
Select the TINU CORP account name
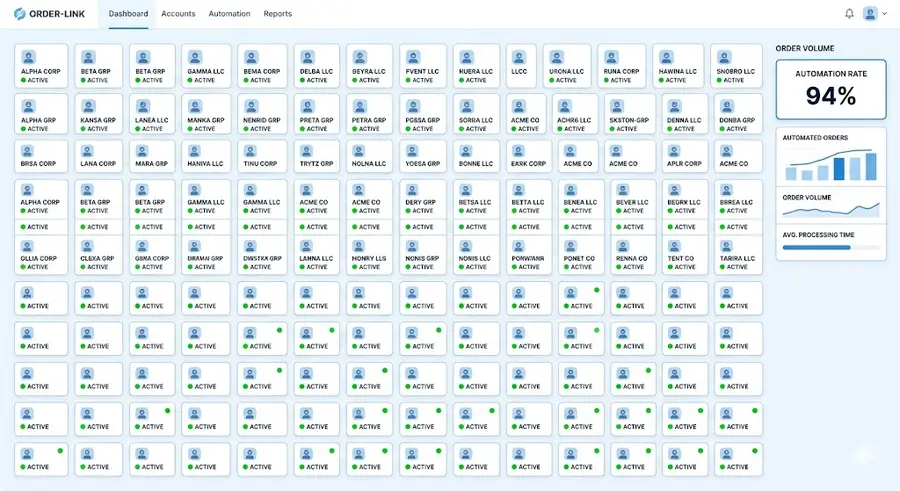tap(260, 164)
